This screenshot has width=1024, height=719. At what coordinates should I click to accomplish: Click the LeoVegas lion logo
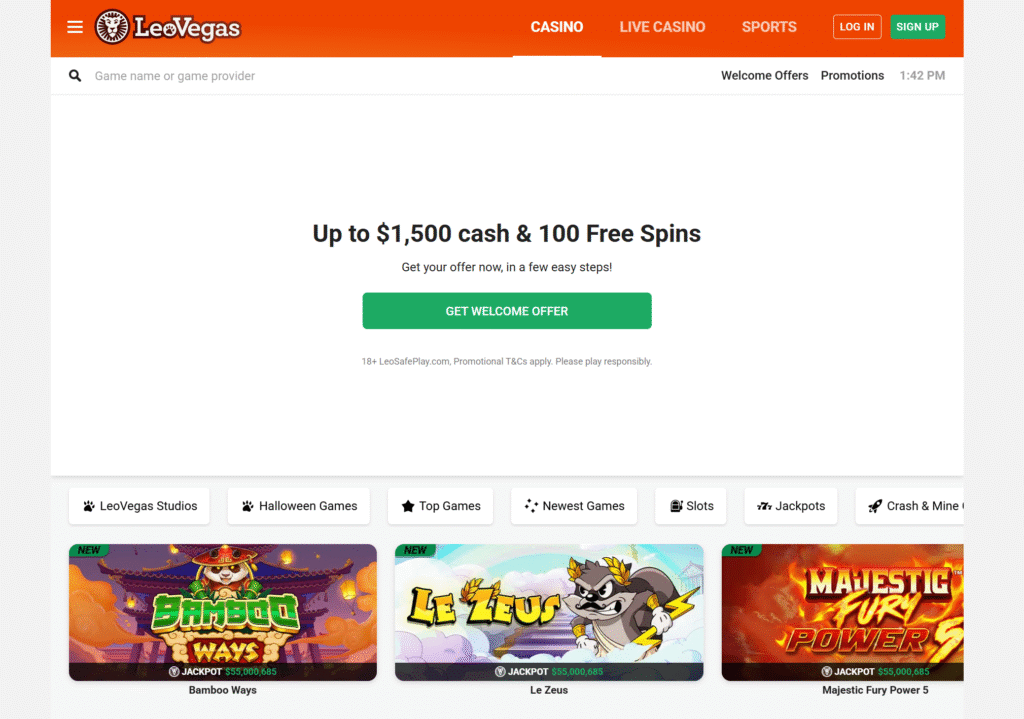click(x=112, y=27)
